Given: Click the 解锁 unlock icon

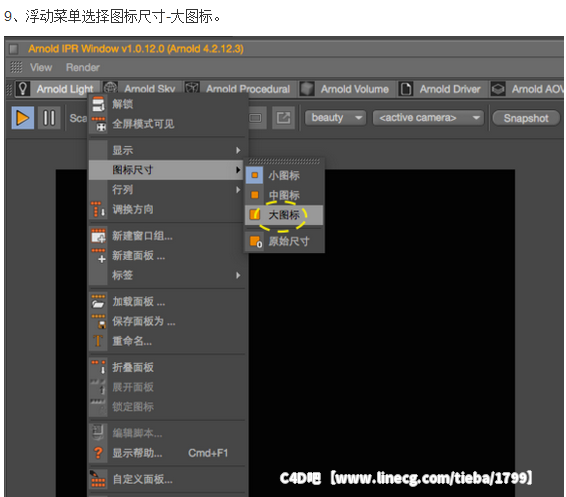Looking at the screenshot, I should point(98,104).
